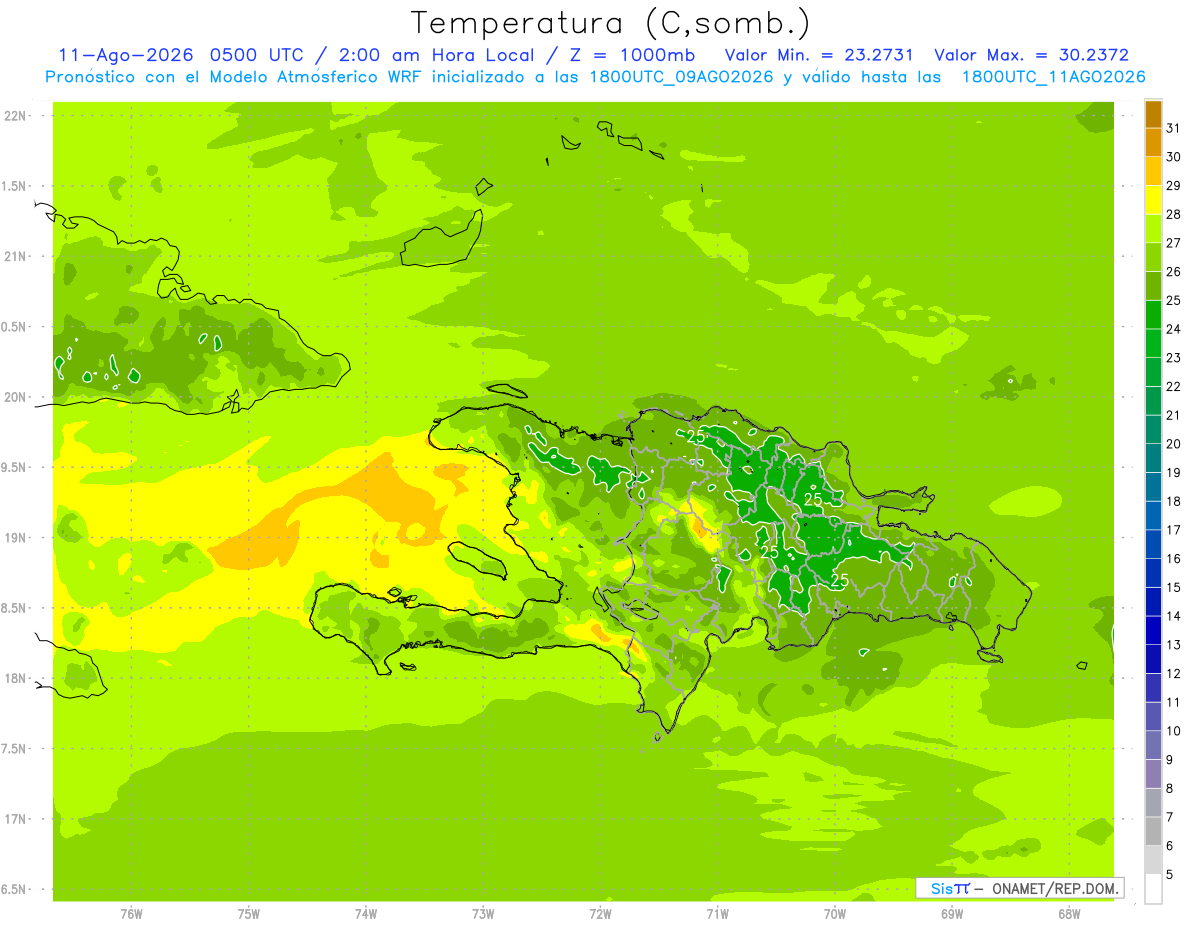
Task: Click the colorbar label 15
Action: (1173, 587)
